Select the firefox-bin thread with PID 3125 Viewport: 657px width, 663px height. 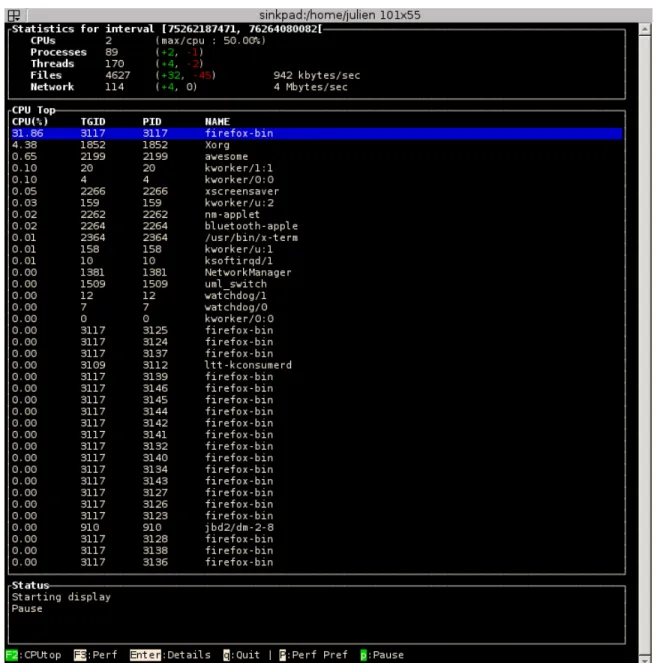tap(317, 331)
